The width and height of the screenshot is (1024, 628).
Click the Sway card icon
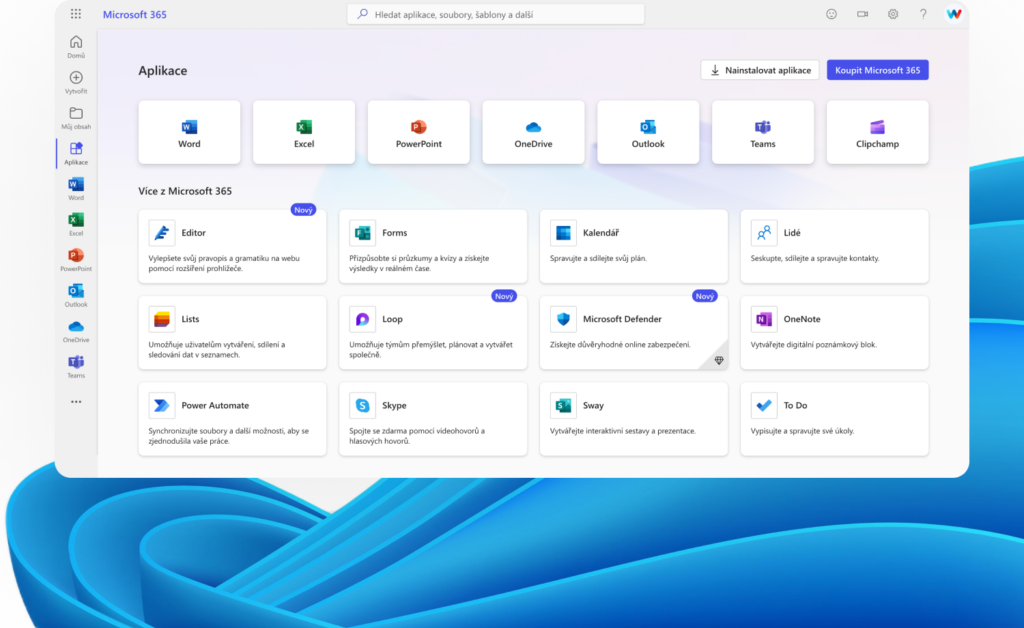tap(563, 405)
